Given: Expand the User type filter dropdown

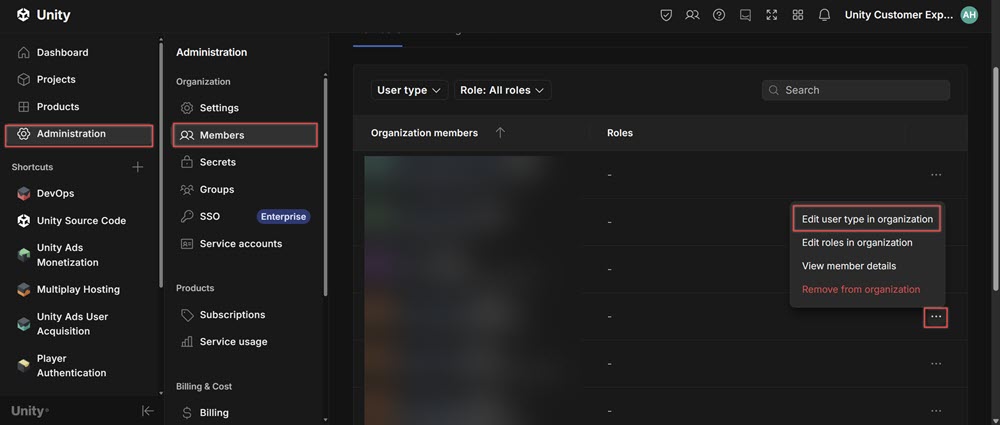Looking at the screenshot, I should pos(409,90).
